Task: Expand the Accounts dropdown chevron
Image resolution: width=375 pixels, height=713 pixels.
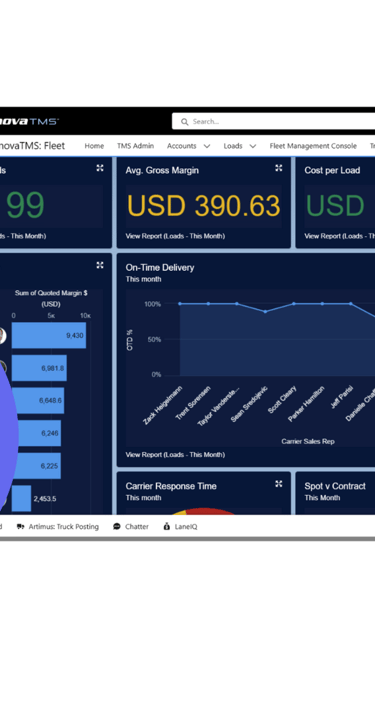Action: (x=206, y=146)
